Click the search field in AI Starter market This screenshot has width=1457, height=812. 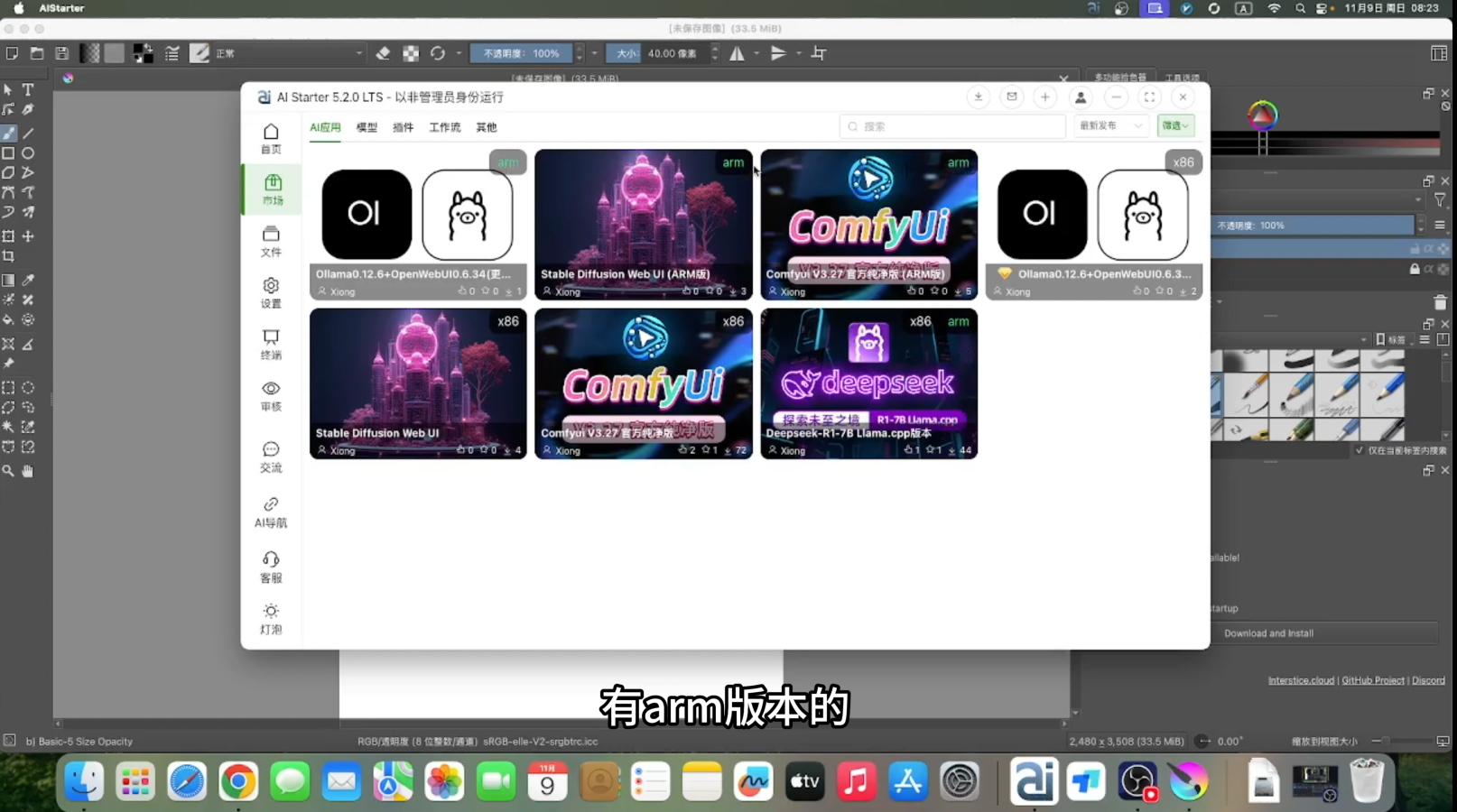[952, 126]
